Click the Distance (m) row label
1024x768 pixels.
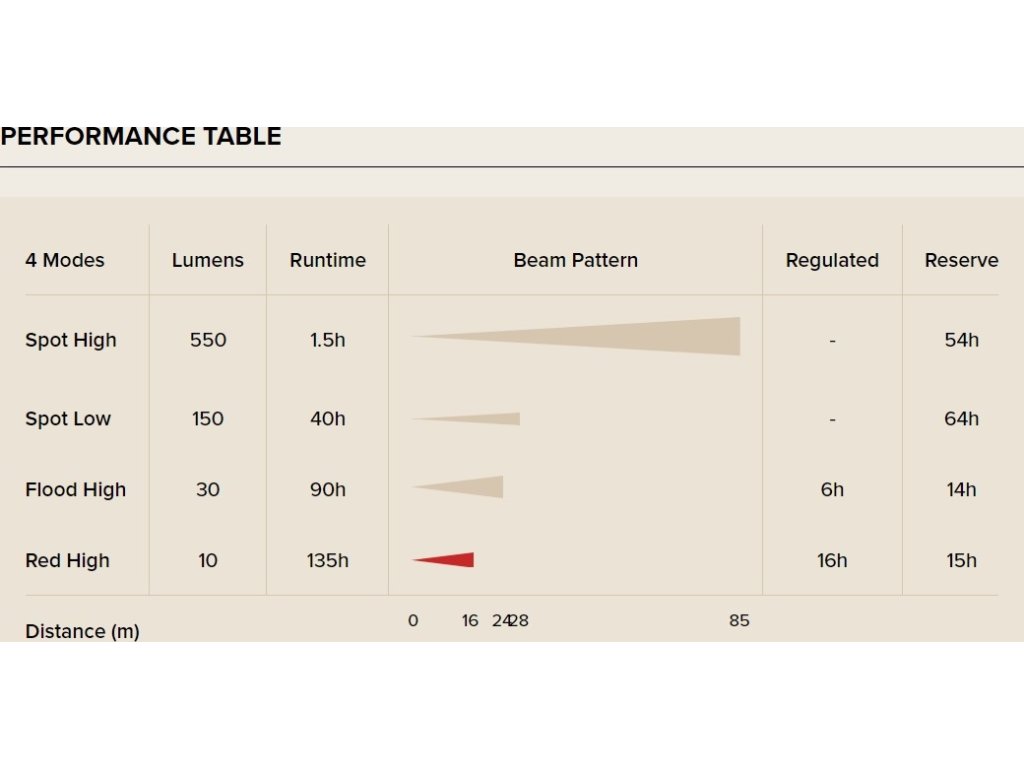(x=82, y=631)
